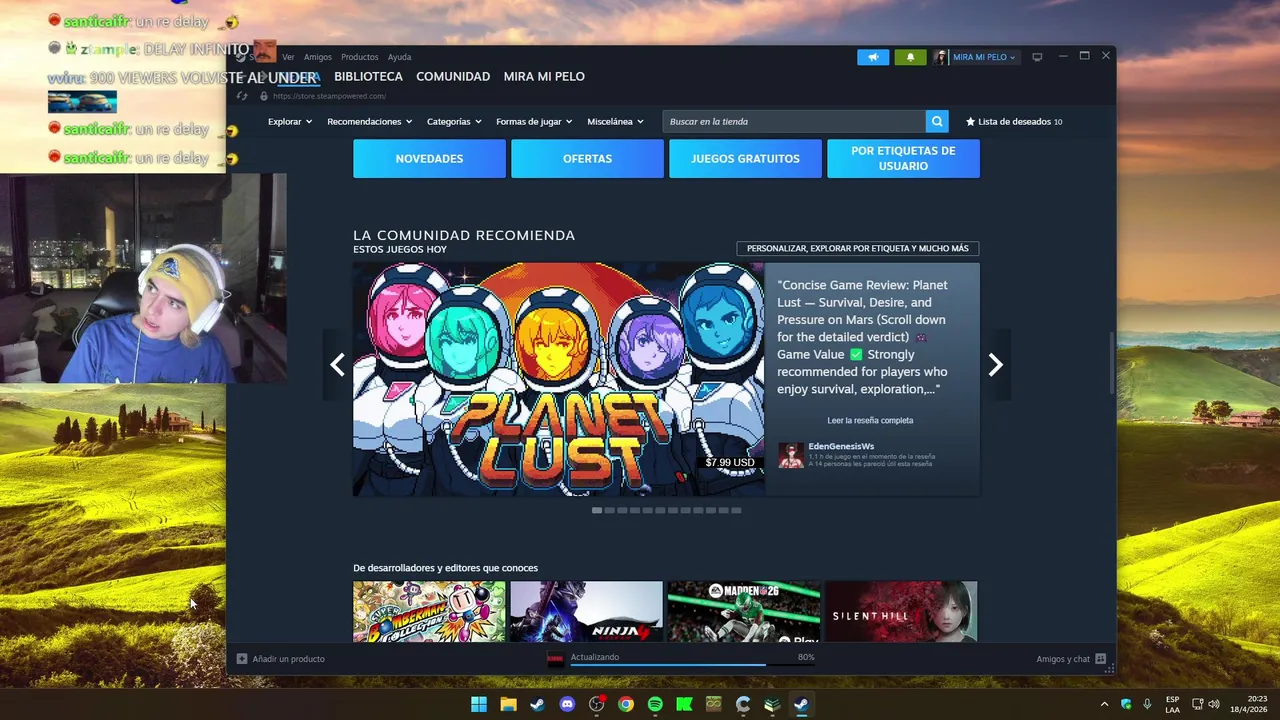Open Discord from the taskbar
Viewport: 1280px width, 720px height.
pyautogui.click(x=567, y=704)
